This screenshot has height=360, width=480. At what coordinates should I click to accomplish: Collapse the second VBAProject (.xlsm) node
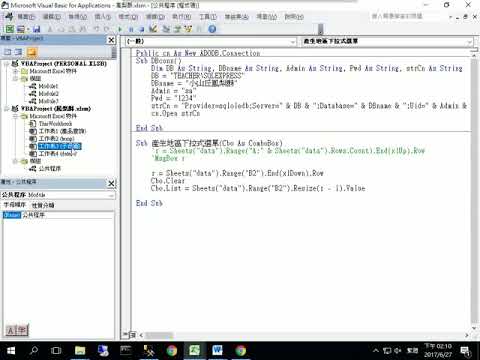[7, 109]
